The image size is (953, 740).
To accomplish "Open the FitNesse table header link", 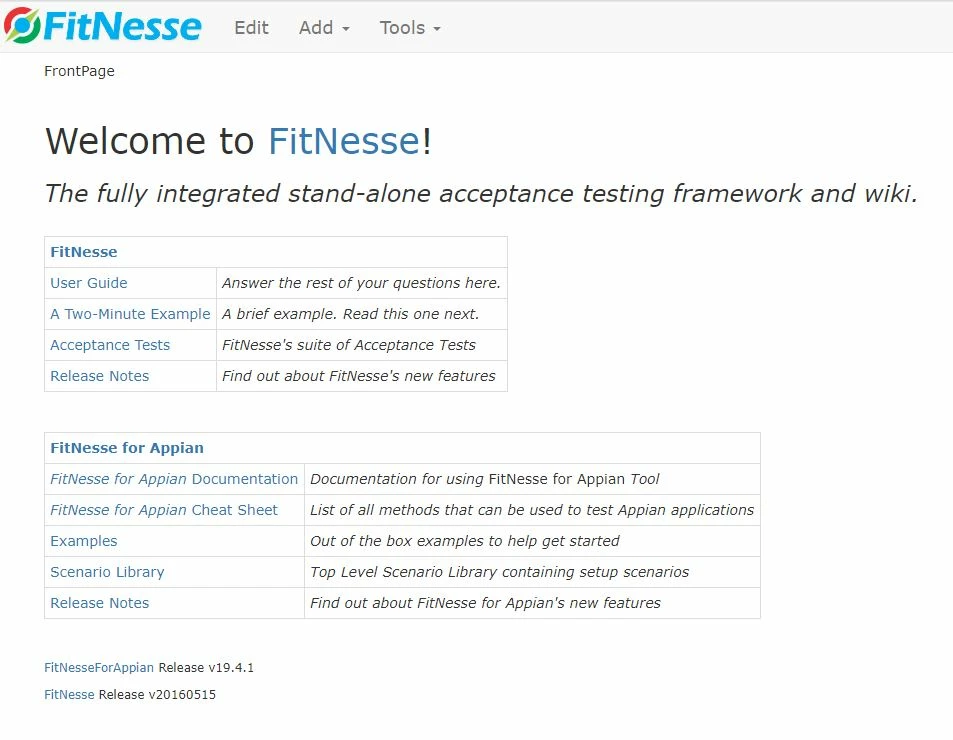I will 84,252.
